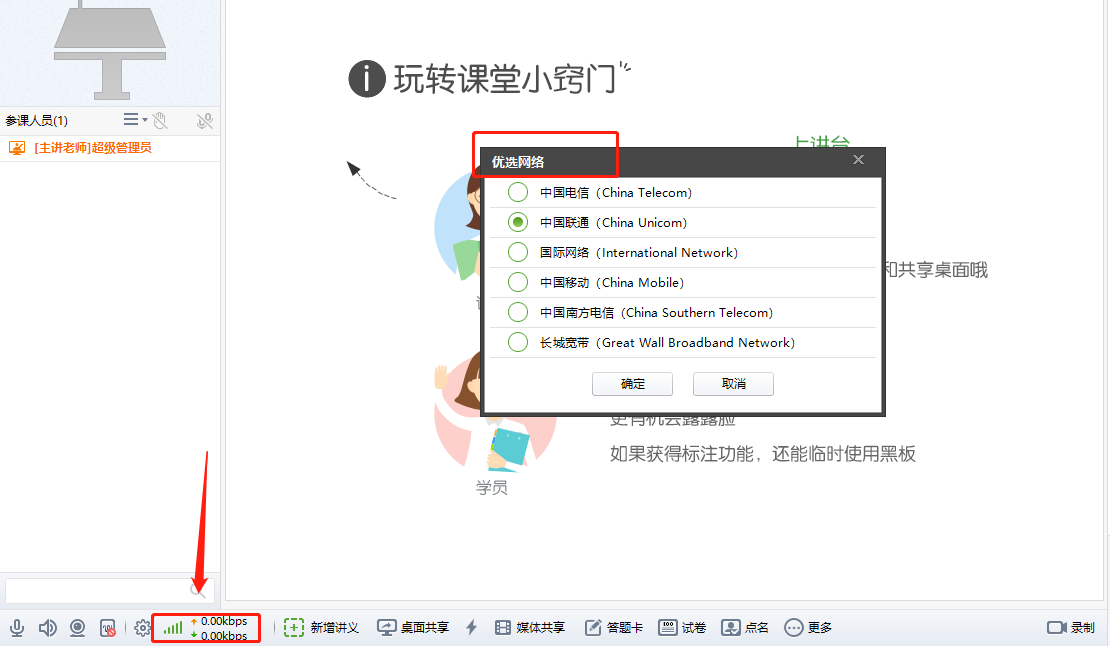Select 中国联通 (China Unicom) radio option

tap(518, 222)
